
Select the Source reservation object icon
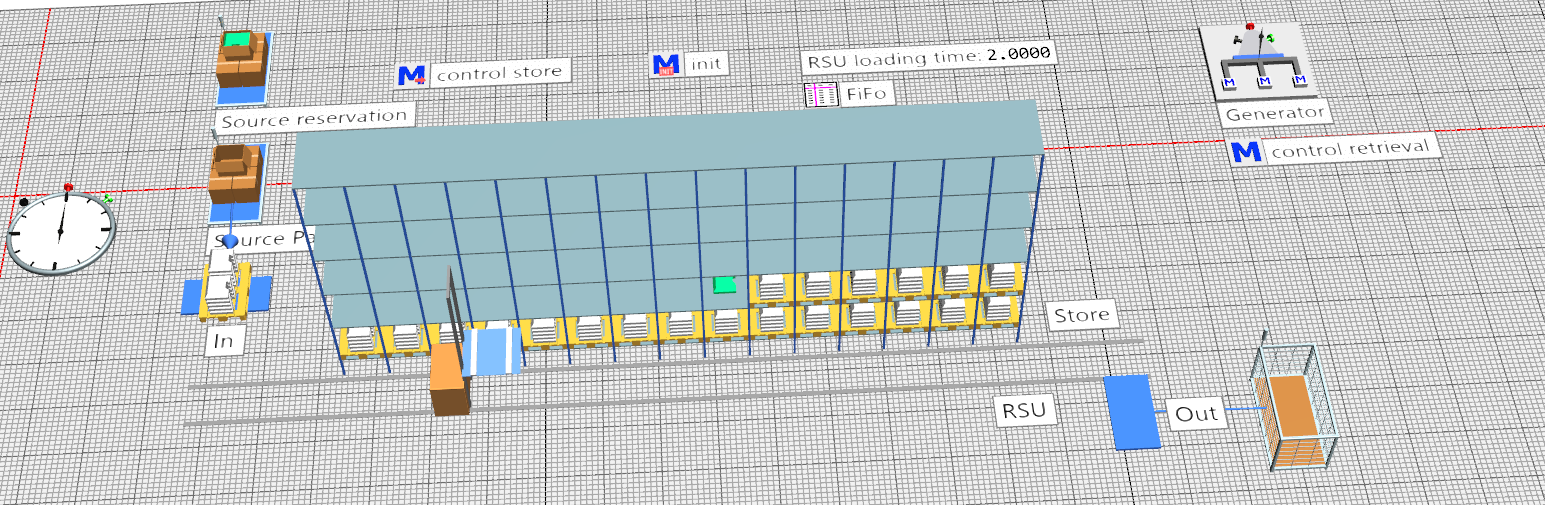[242, 63]
